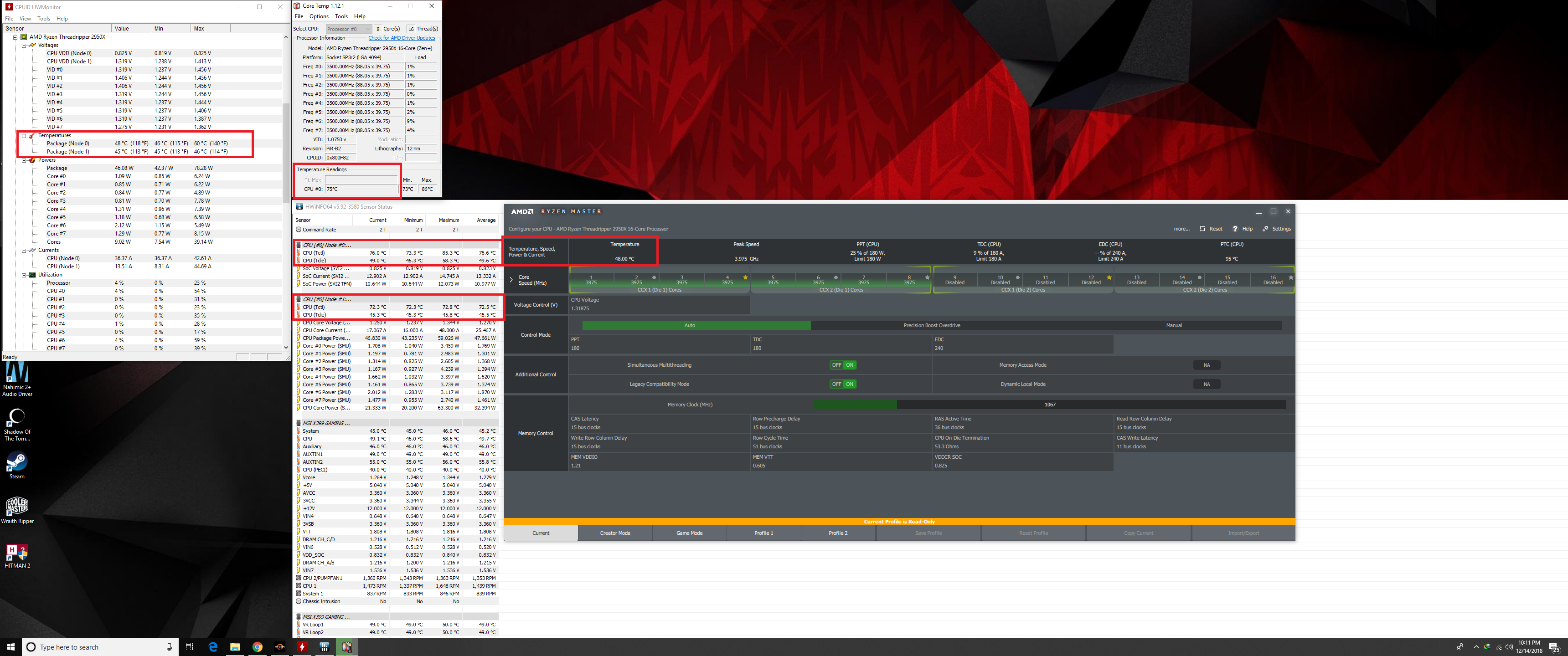
Task: Open the Select CPU Processor #0 dropdown
Action: point(348,29)
